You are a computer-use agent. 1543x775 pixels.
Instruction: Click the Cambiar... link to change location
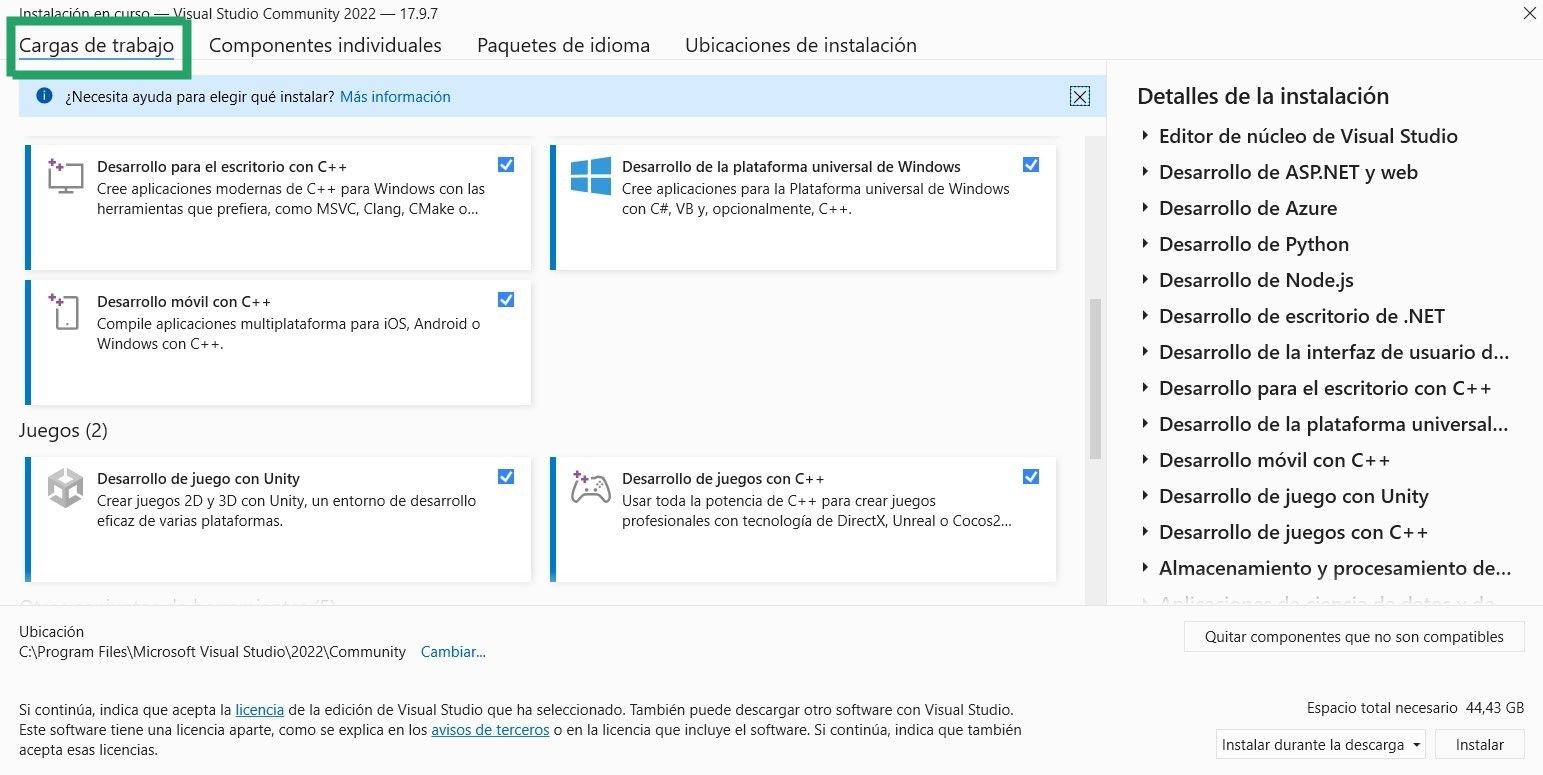click(x=453, y=651)
